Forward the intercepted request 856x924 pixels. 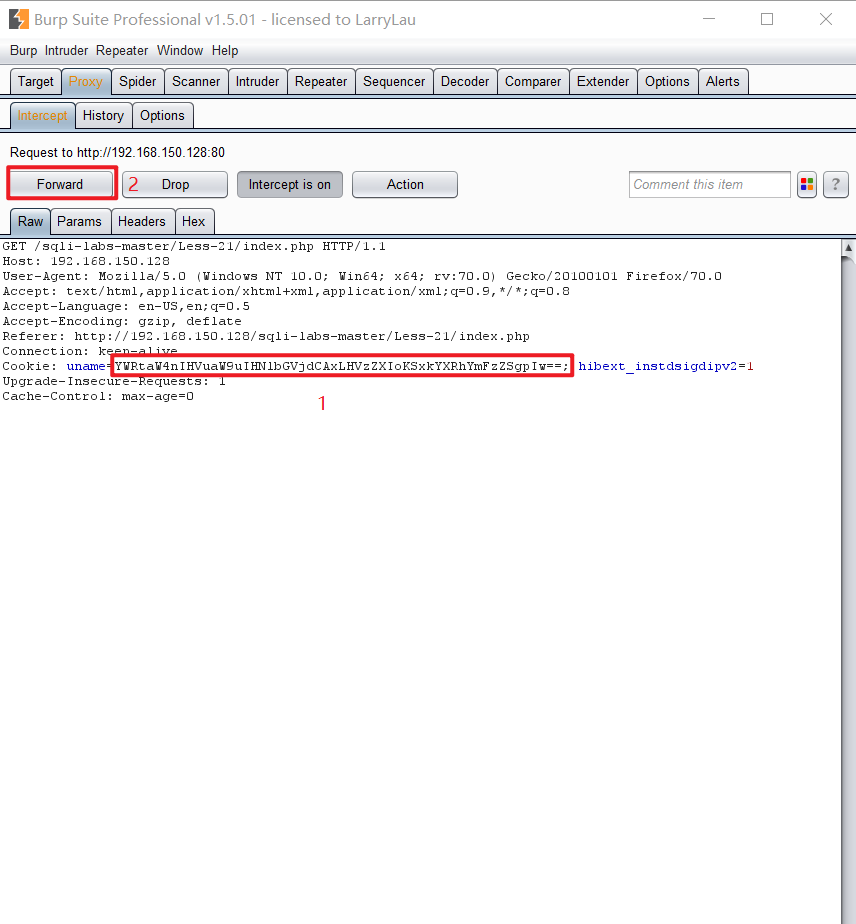click(60, 185)
